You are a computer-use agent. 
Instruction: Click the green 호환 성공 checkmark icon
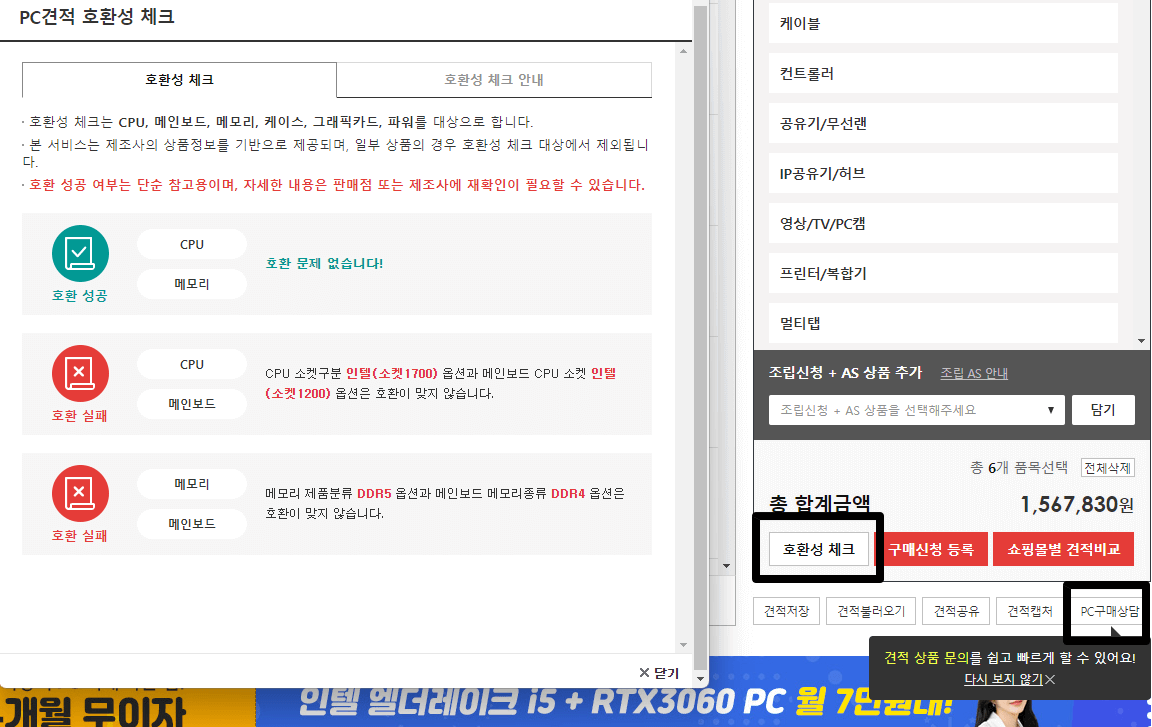(x=80, y=253)
